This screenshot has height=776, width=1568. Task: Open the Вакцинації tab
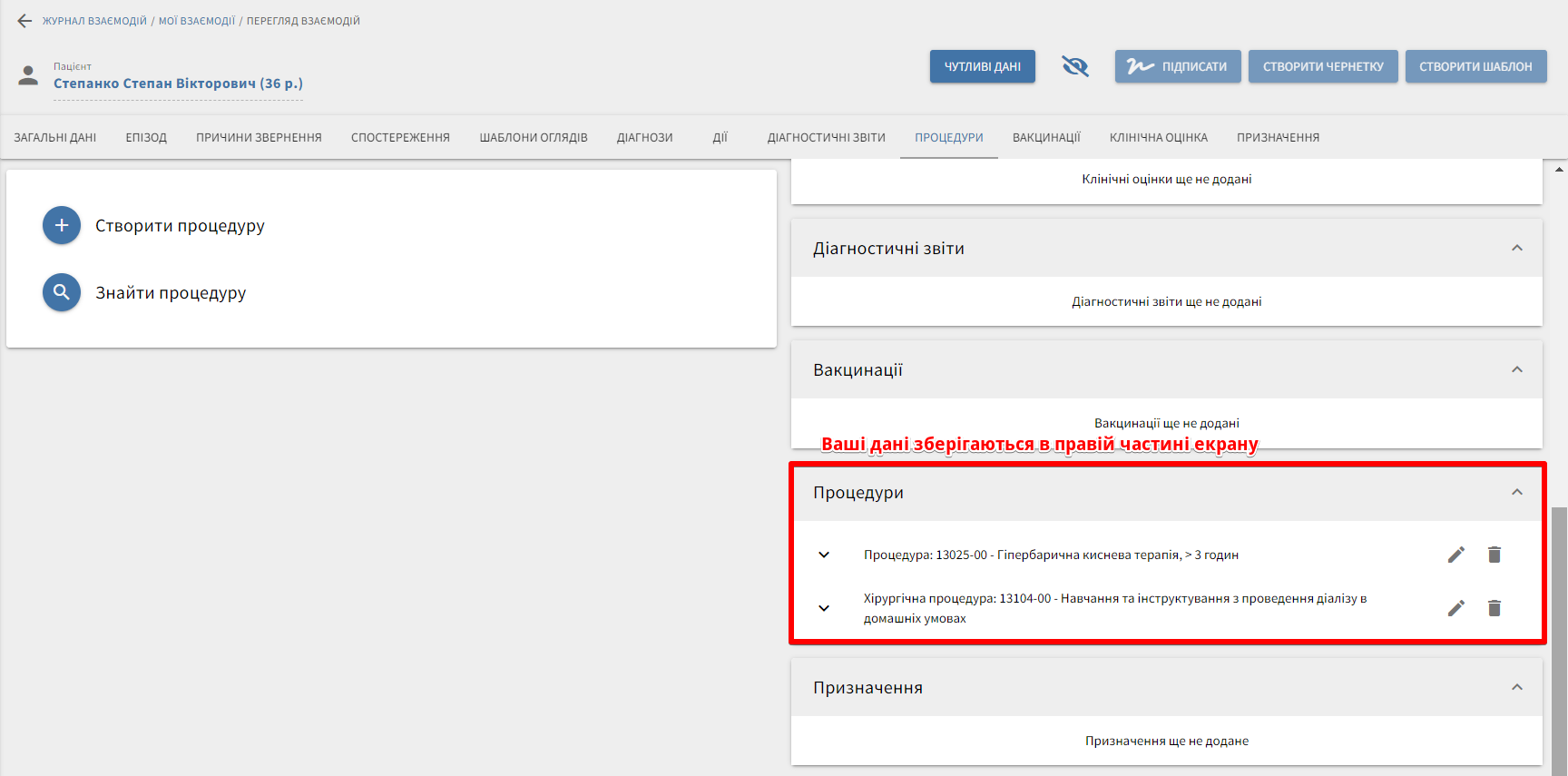pyautogui.click(x=1046, y=138)
